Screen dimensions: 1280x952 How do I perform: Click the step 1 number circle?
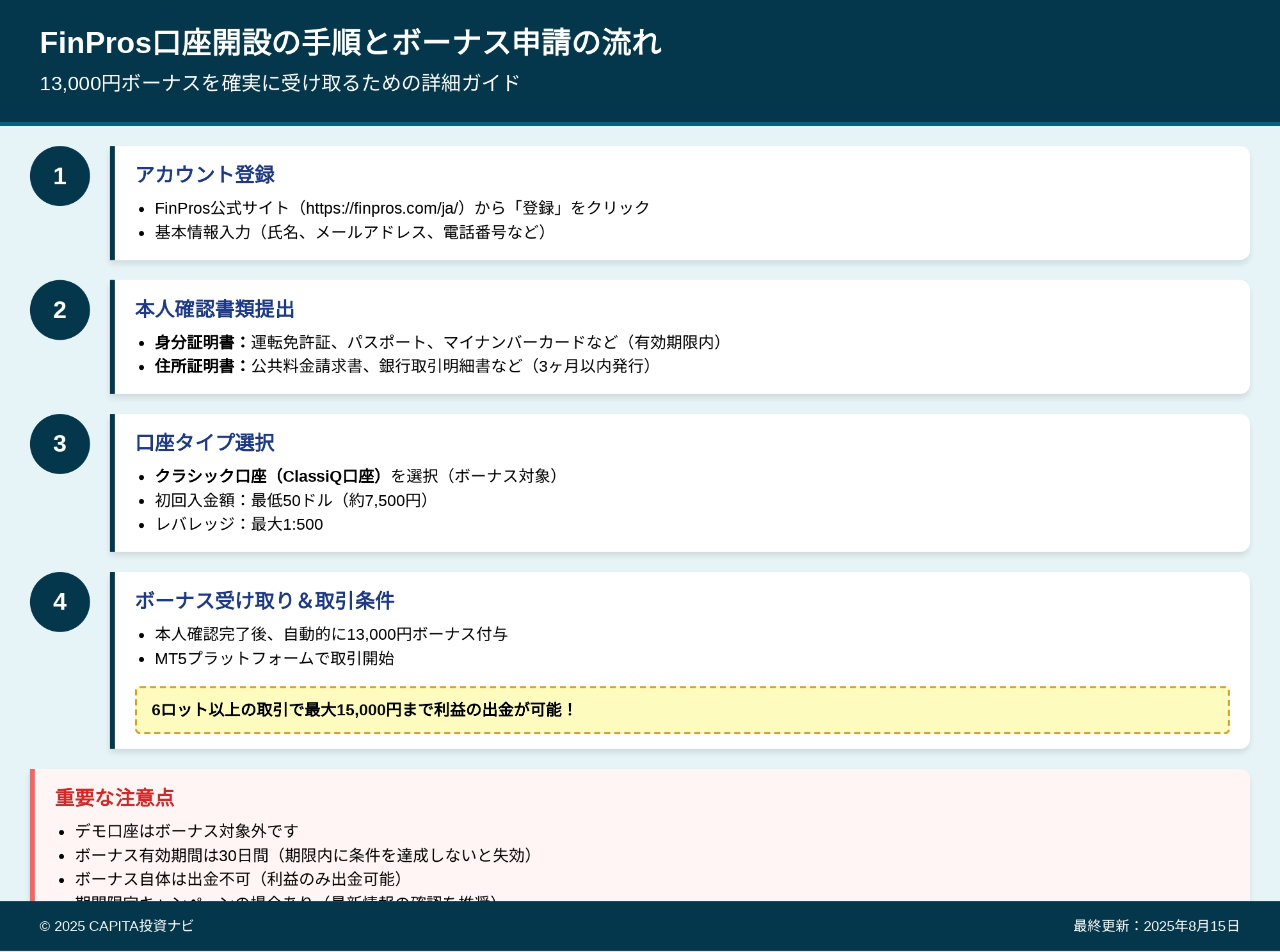[x=60, y=176]
